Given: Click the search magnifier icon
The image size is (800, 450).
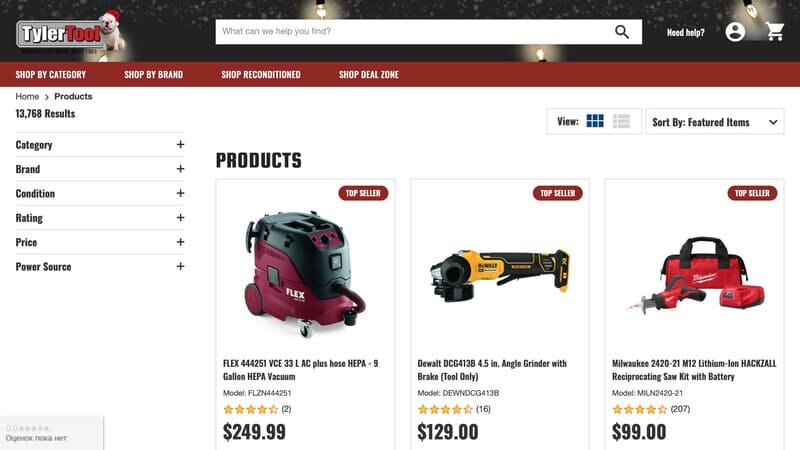Looking at the screenshot, I should (621, 32).
